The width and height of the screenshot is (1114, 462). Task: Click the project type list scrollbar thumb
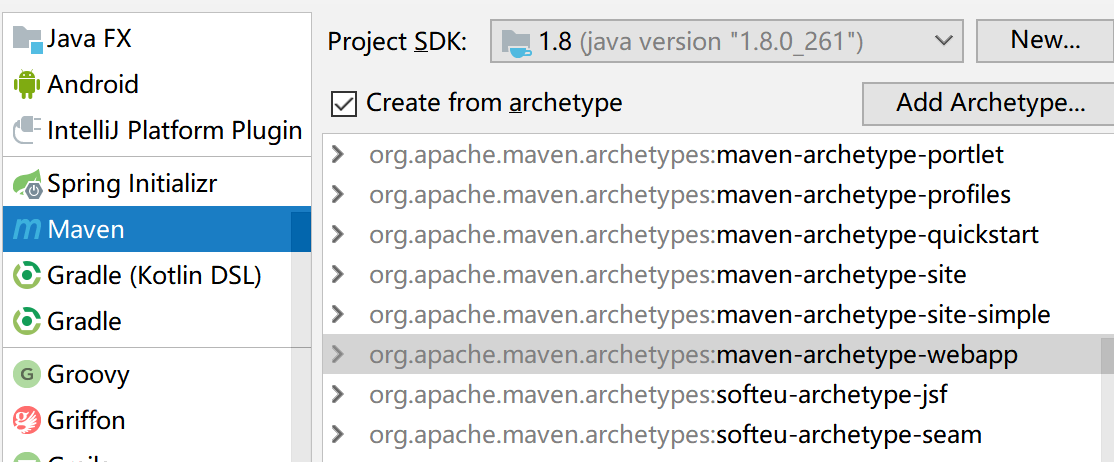tap(301, 231)
